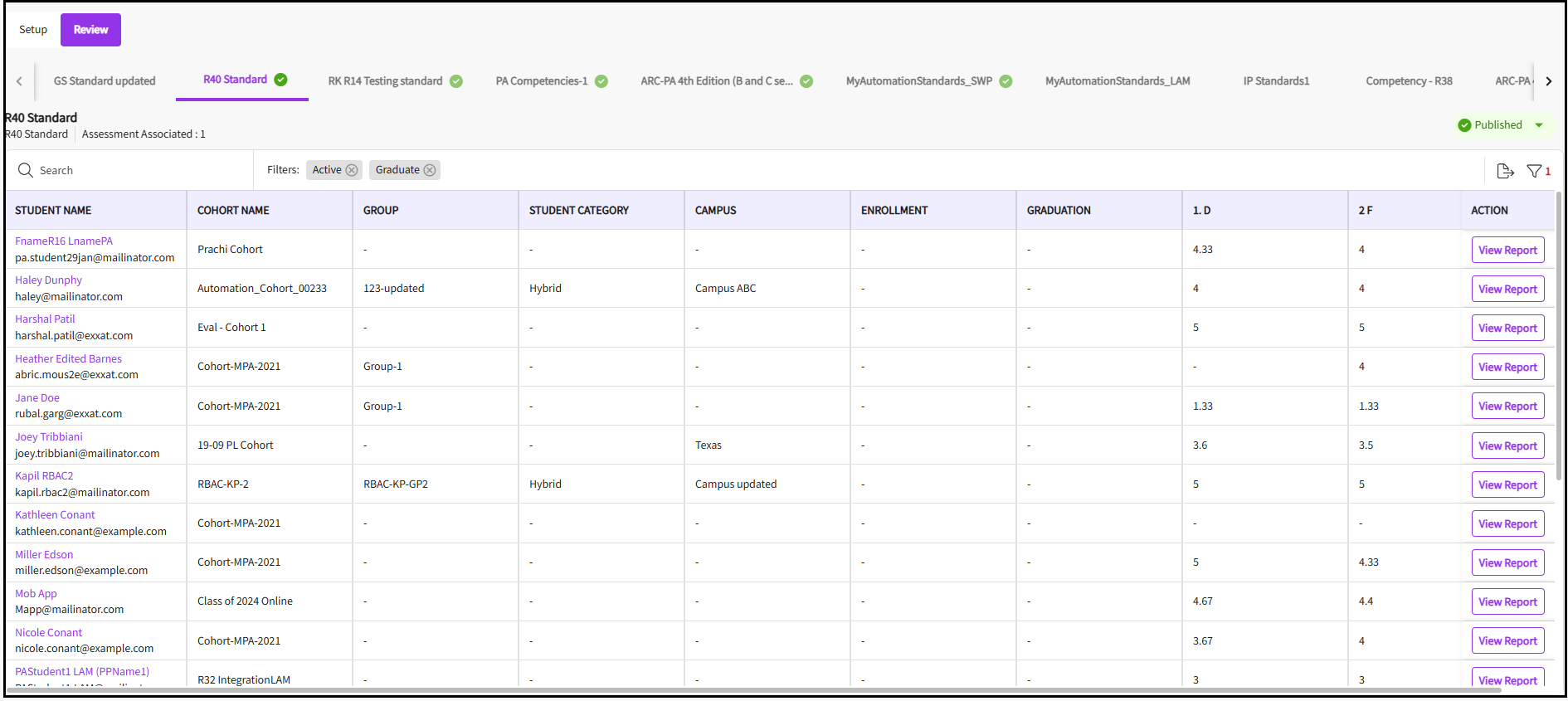Click the Student Name column header
Viewport: 1568px width, 701px height.
click(53, 211)
